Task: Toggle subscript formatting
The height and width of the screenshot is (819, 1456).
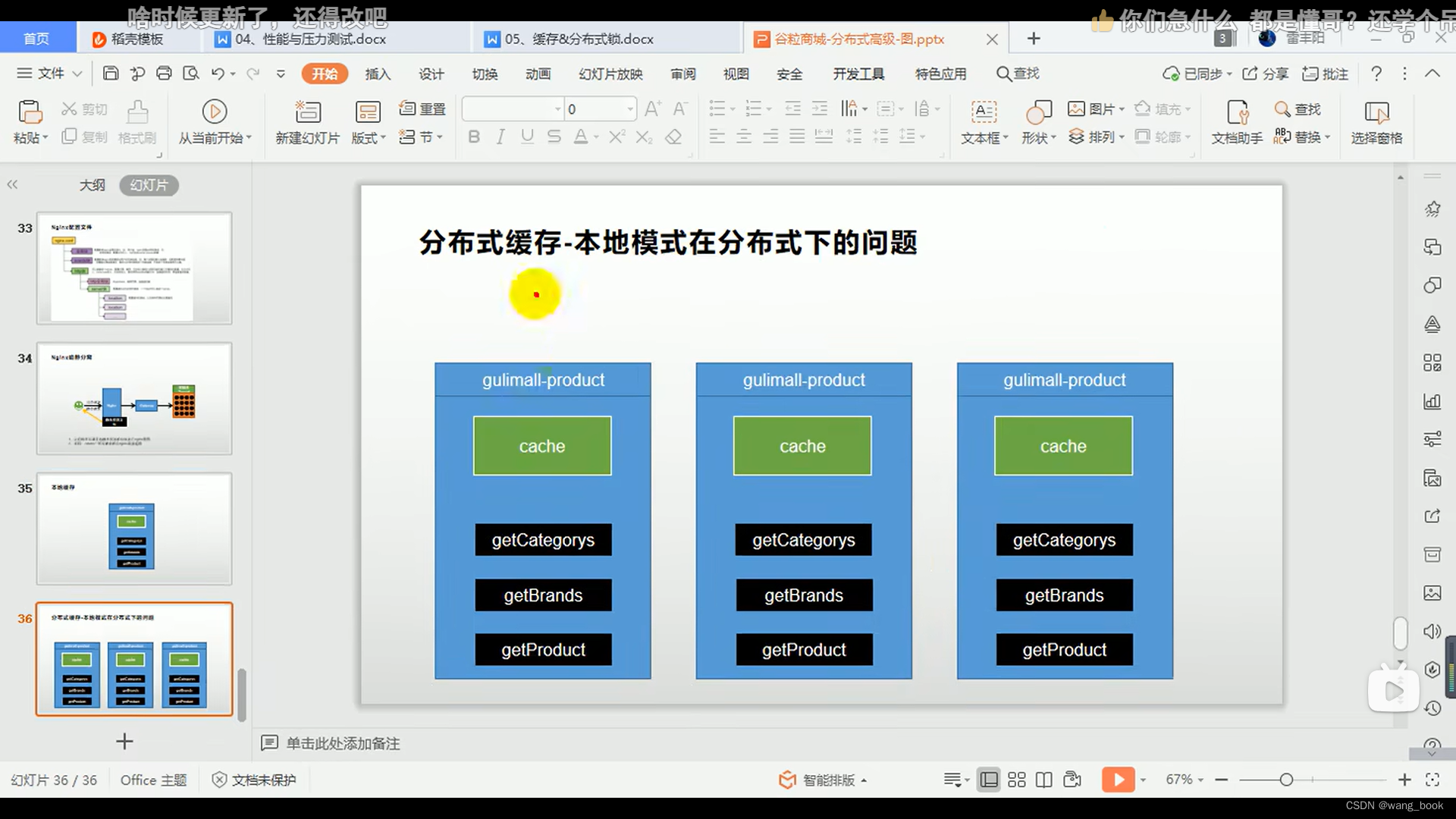Action: point(644,136)
